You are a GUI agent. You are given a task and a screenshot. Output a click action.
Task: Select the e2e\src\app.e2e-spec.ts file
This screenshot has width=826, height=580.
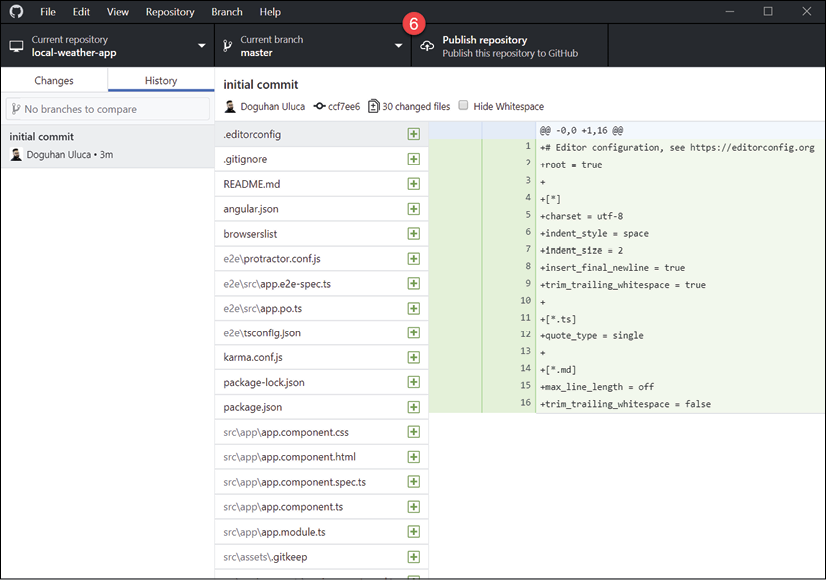pyautogui.click(x=321, y=284)
